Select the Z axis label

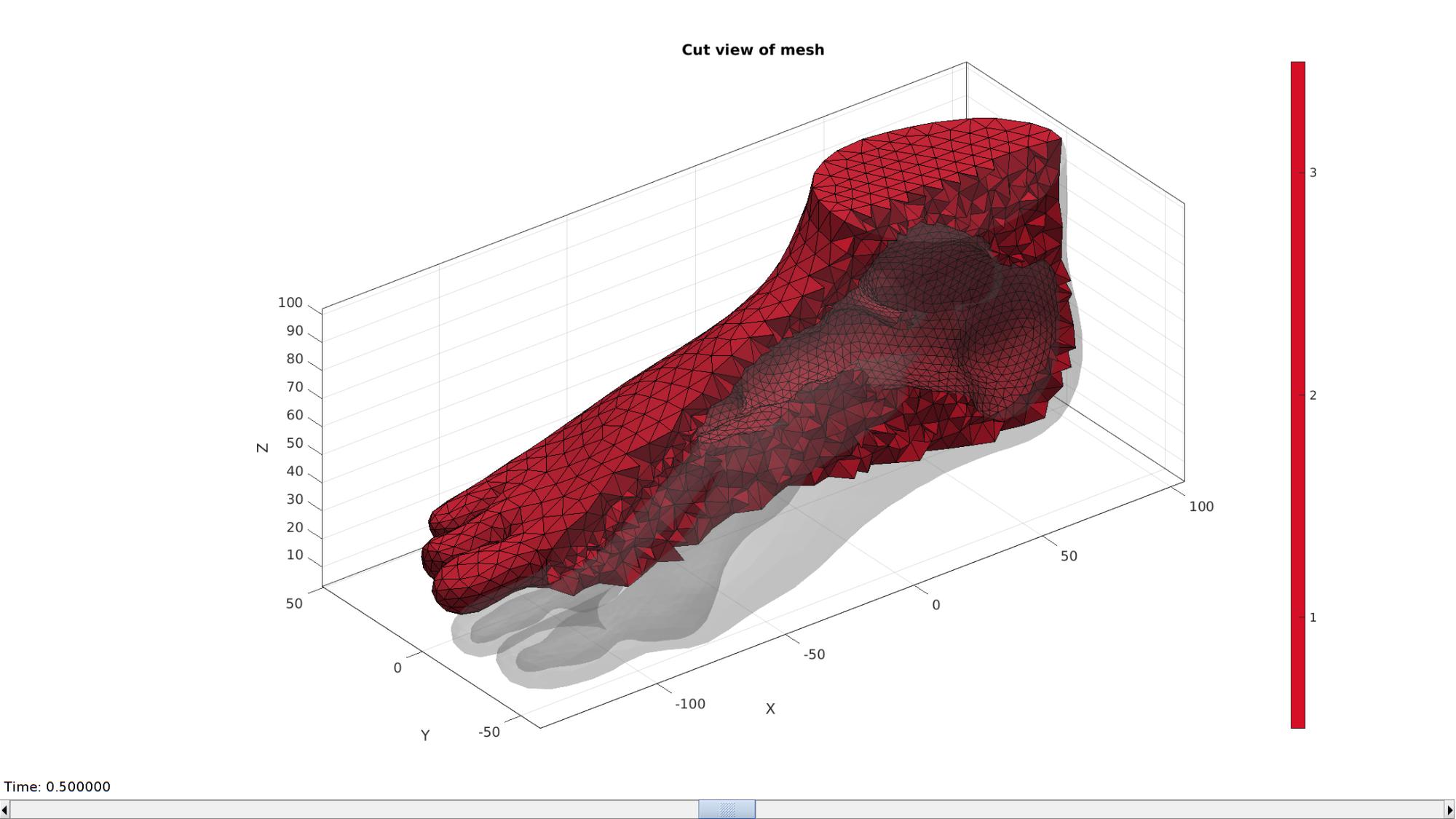(x=263, y=448)
